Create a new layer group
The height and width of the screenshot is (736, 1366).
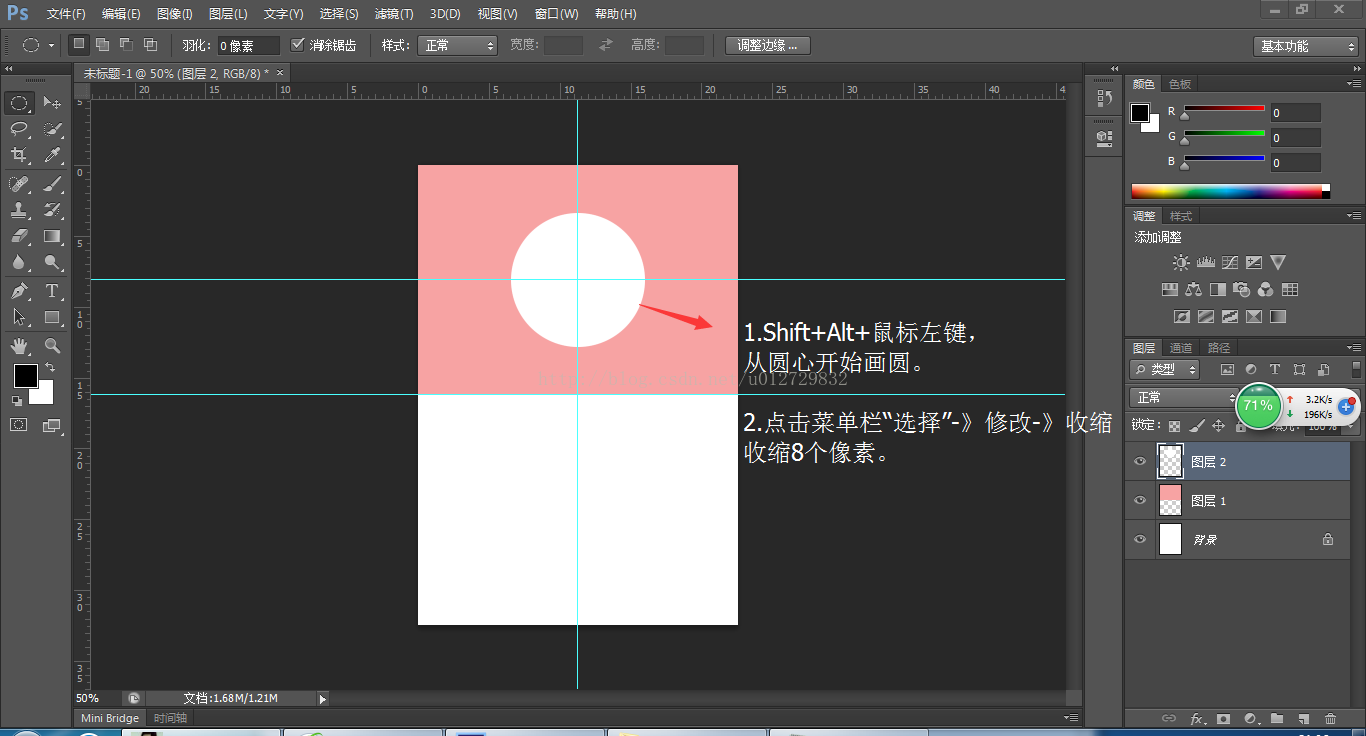1276,718
